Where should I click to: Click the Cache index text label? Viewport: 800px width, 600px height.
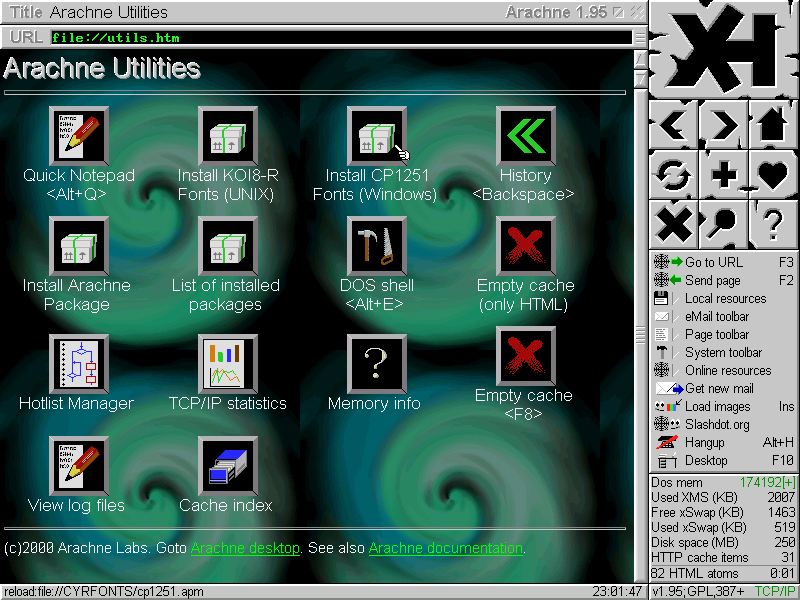tap(226, 506)
